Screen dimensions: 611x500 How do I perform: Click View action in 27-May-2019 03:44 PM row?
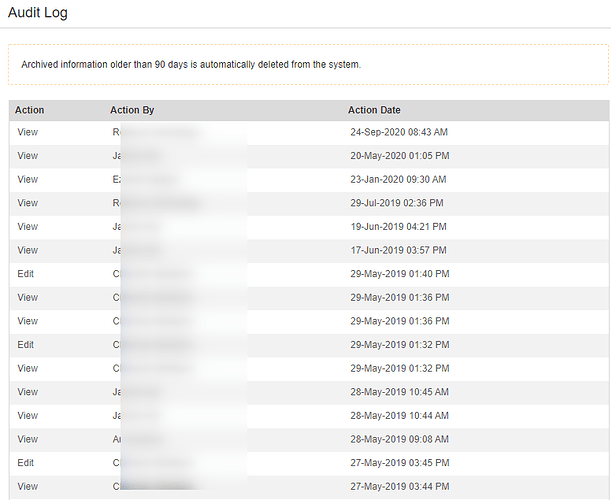pyautogui.click(x=28, y=487)
